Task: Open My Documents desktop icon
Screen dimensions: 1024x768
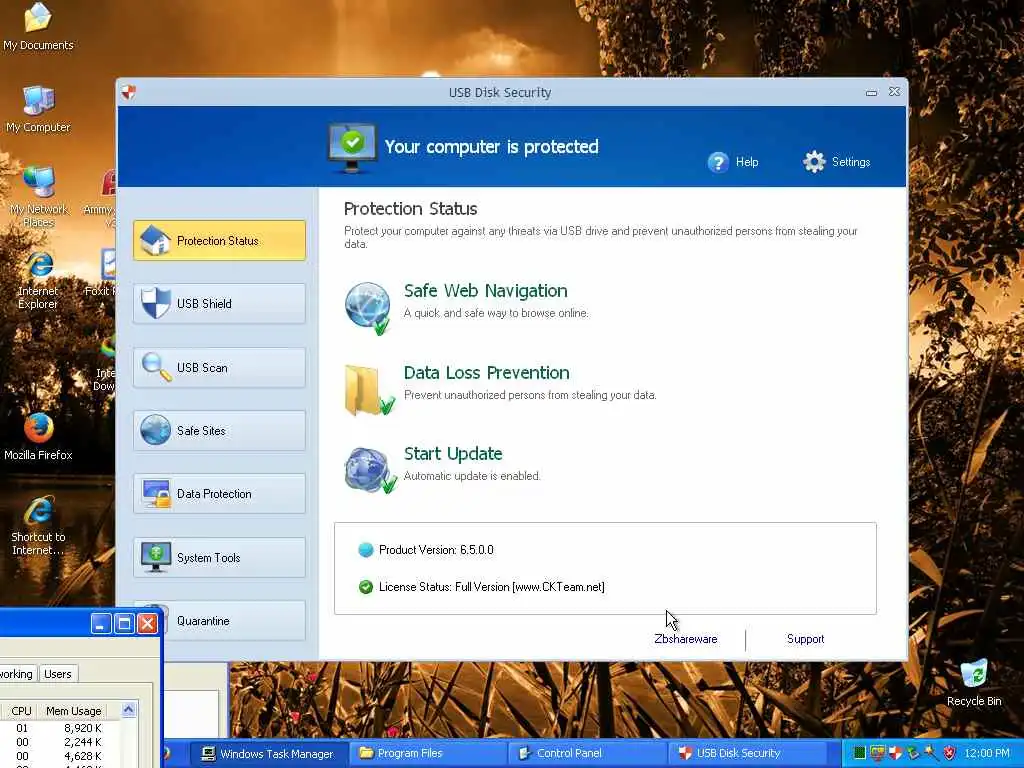Action: [x=38, y=27]
